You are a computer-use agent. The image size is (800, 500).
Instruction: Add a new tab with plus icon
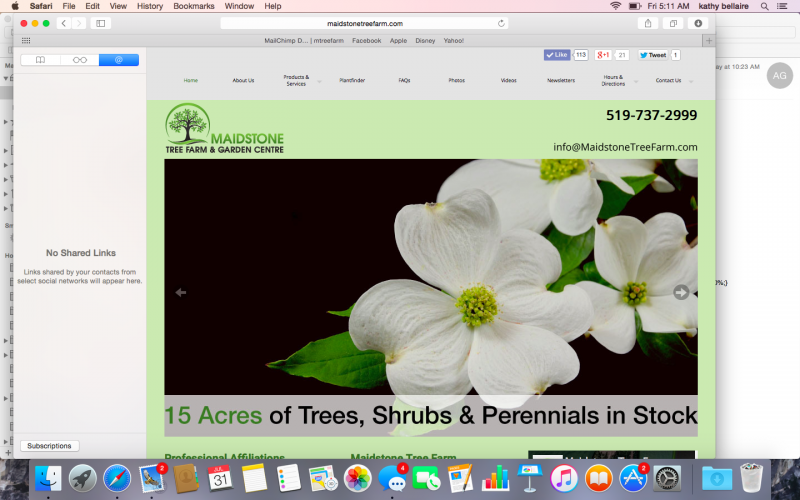point(709,40)
